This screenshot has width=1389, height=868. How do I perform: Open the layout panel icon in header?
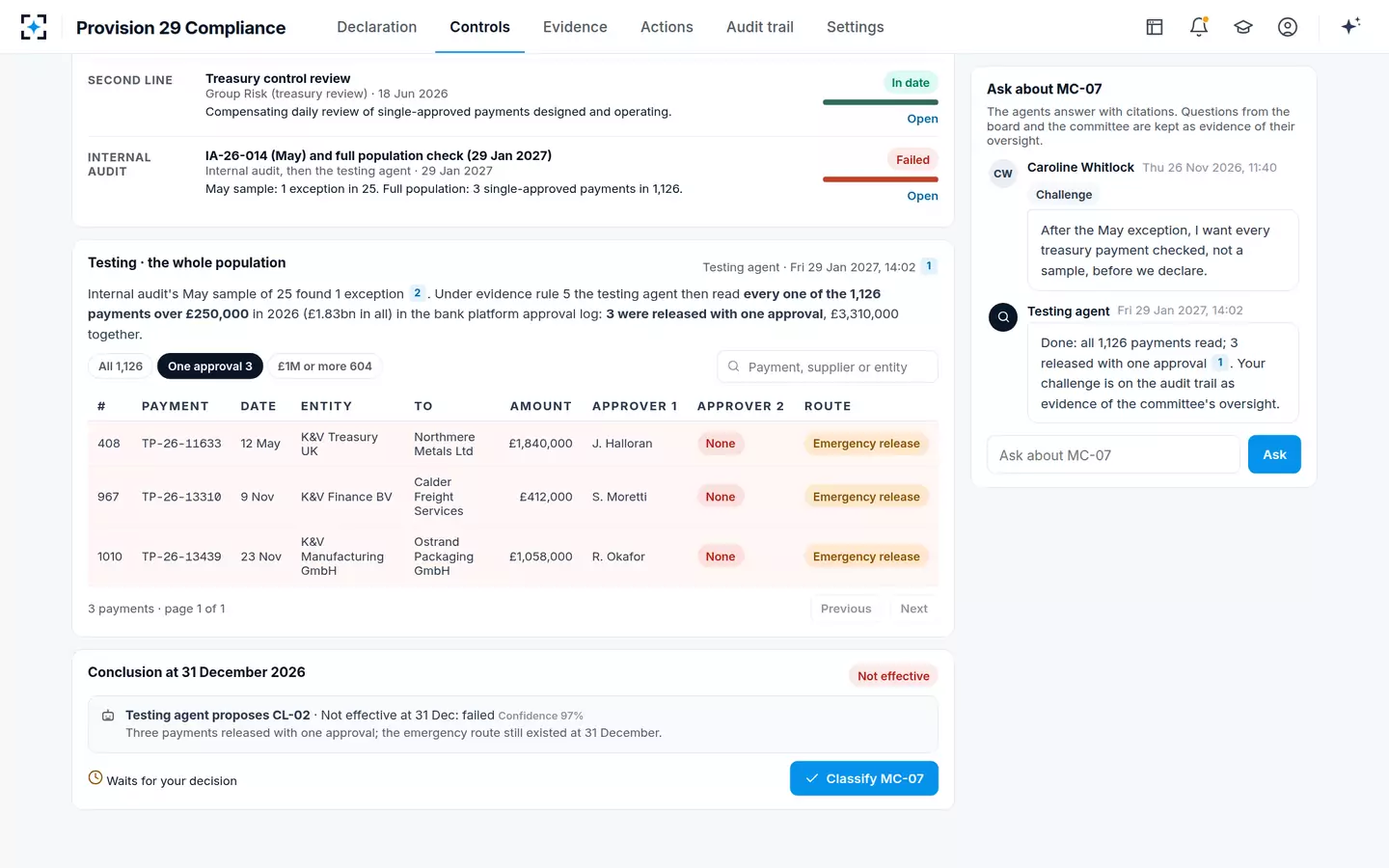tap(1155, 27)
